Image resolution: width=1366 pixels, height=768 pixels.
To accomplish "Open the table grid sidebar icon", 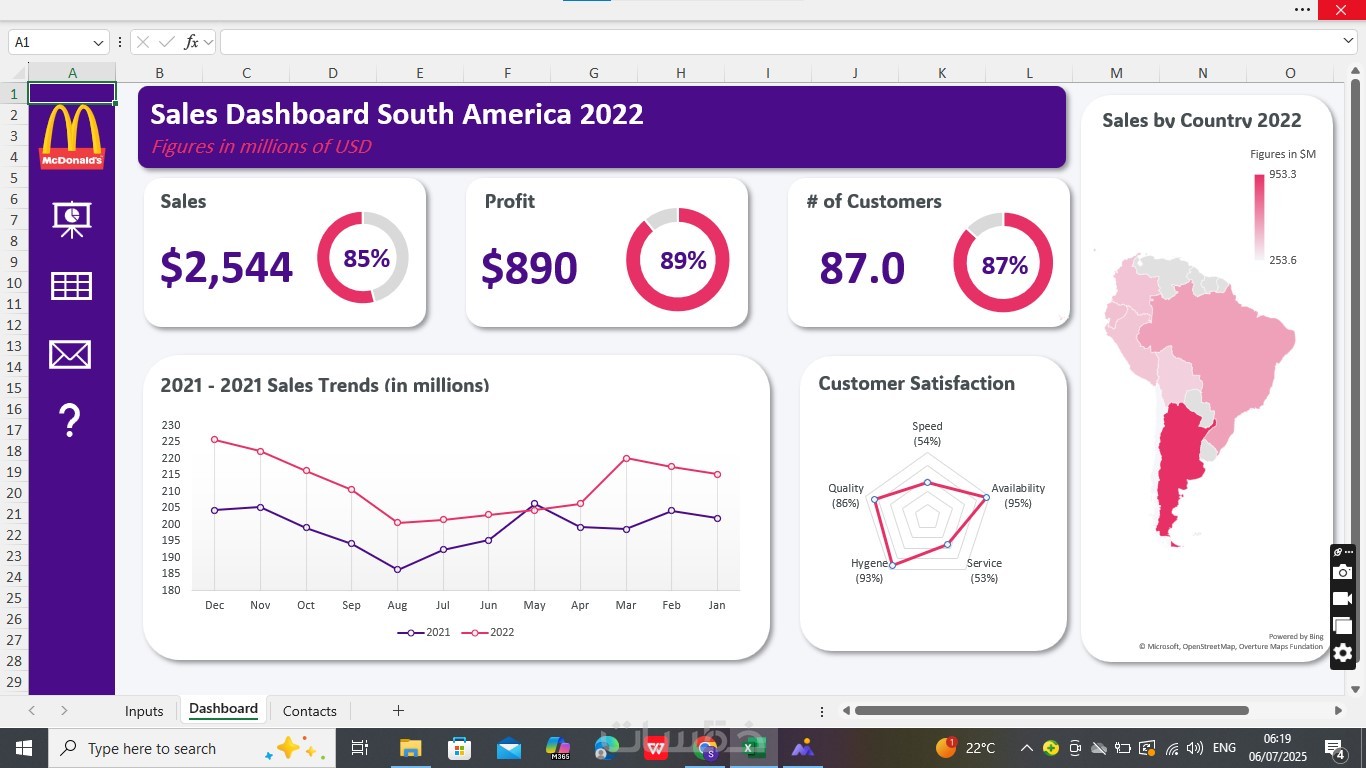I will point(71,286).
